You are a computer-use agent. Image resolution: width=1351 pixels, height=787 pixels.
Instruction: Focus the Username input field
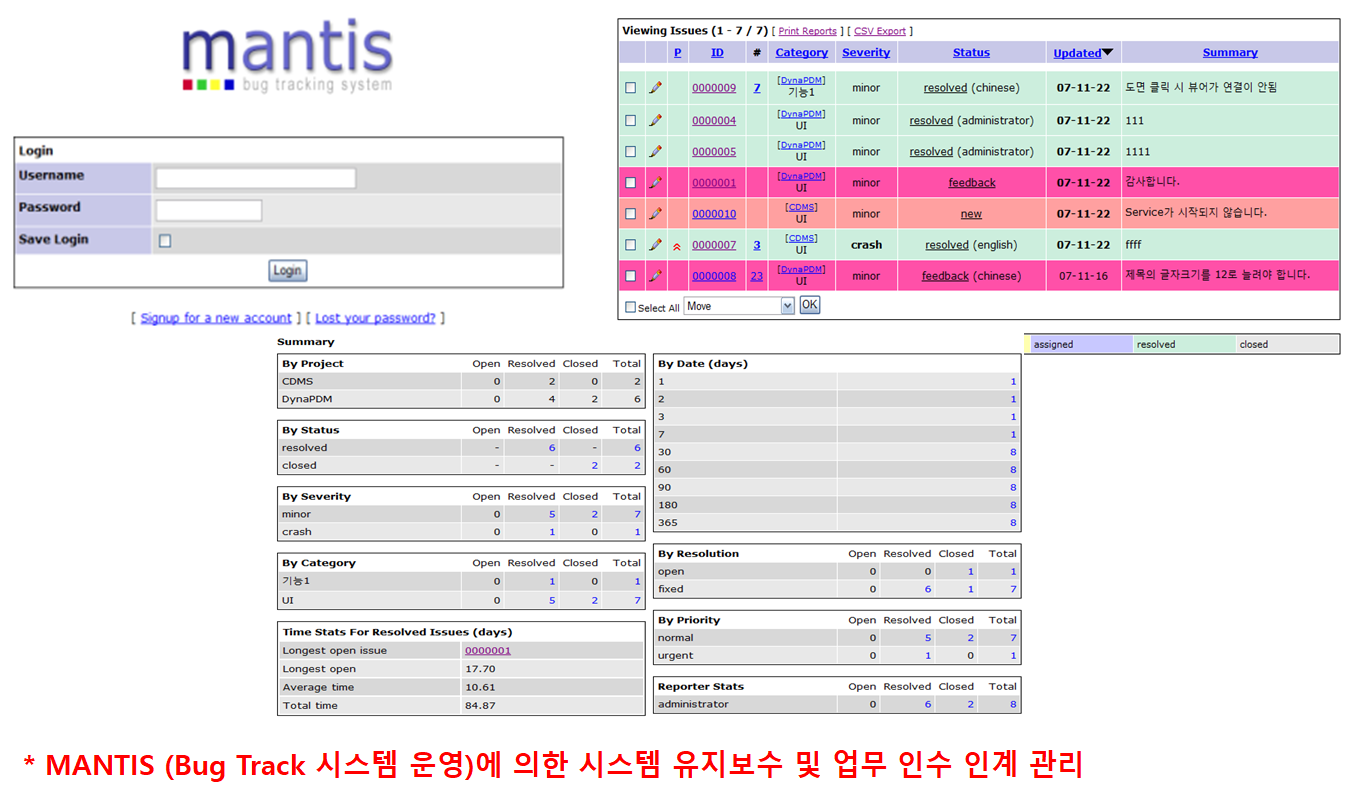pyautogui.click(x=256, y=178)
